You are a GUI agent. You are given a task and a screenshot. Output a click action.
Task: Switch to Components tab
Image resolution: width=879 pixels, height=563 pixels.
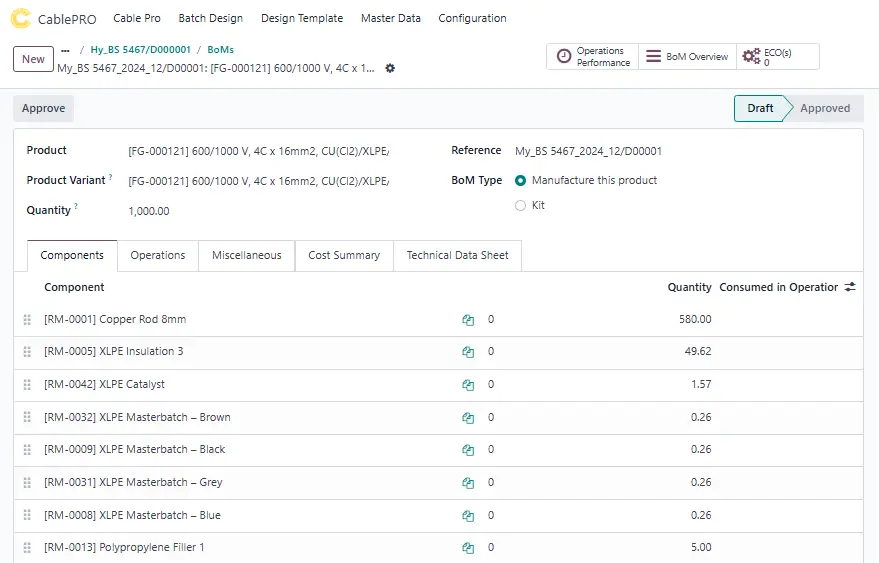72,256
